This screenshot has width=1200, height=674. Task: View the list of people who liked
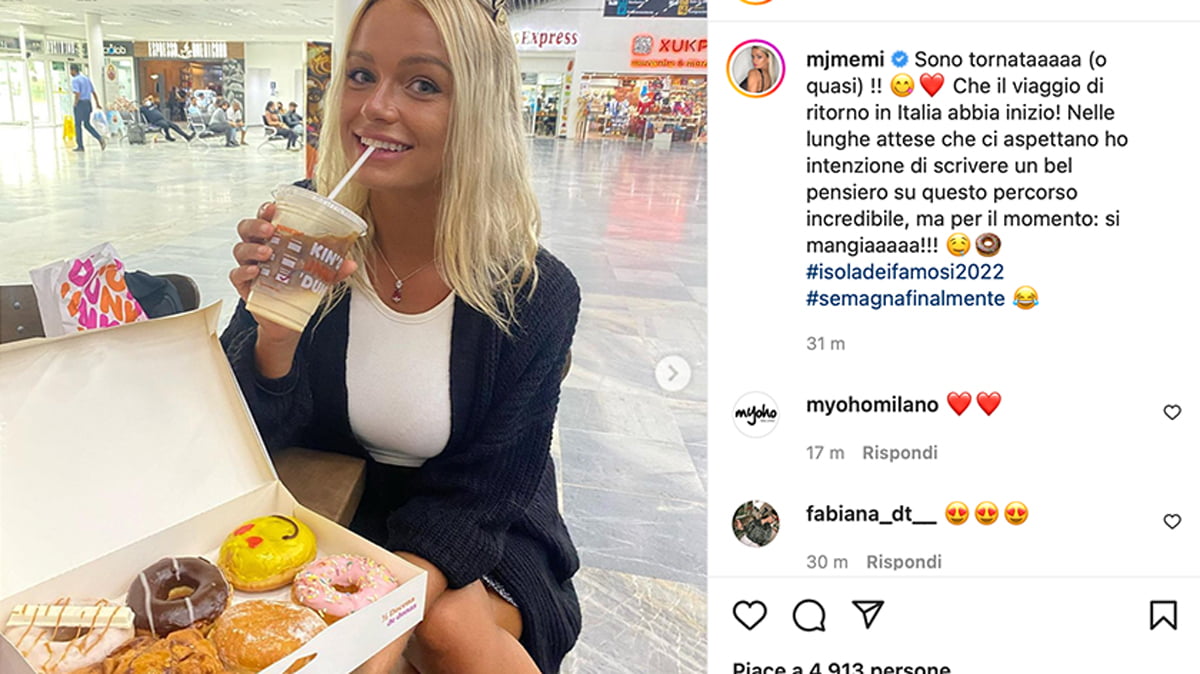point(841,667)
